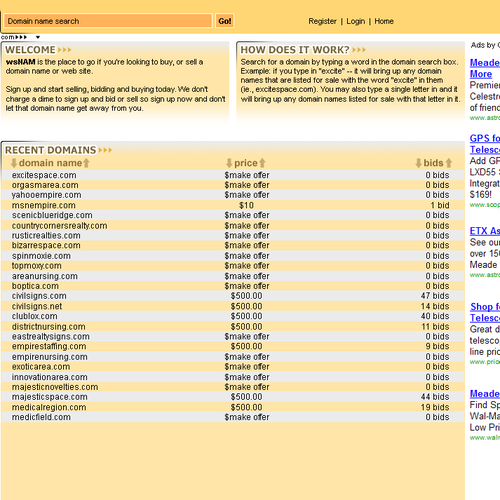The image size is (500, 500).
Task: Click the $10 price of msnempire.com
Action: pyautogui.click(x=246, y=205)
